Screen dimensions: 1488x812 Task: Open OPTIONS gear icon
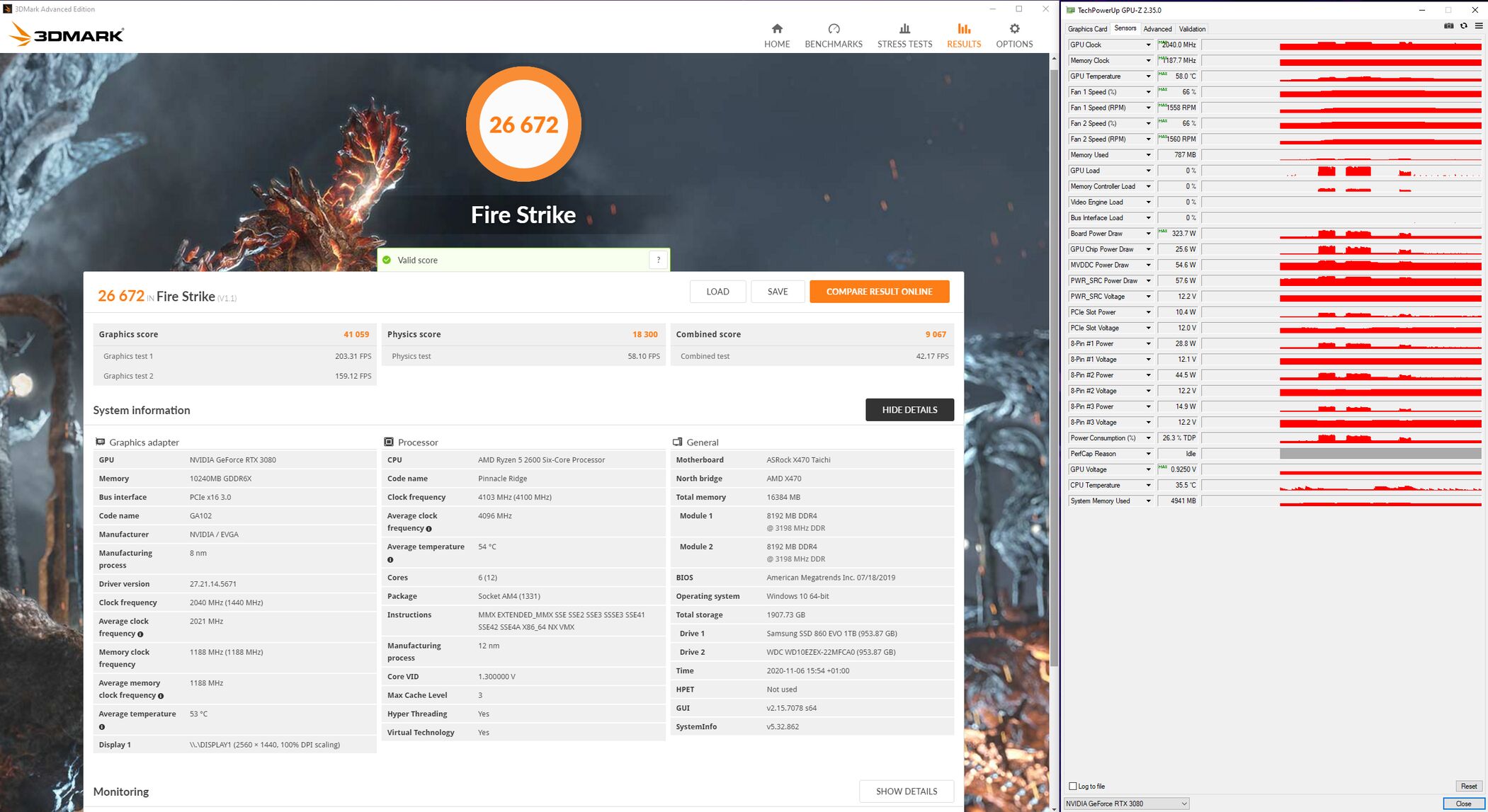click(1014, 29)
